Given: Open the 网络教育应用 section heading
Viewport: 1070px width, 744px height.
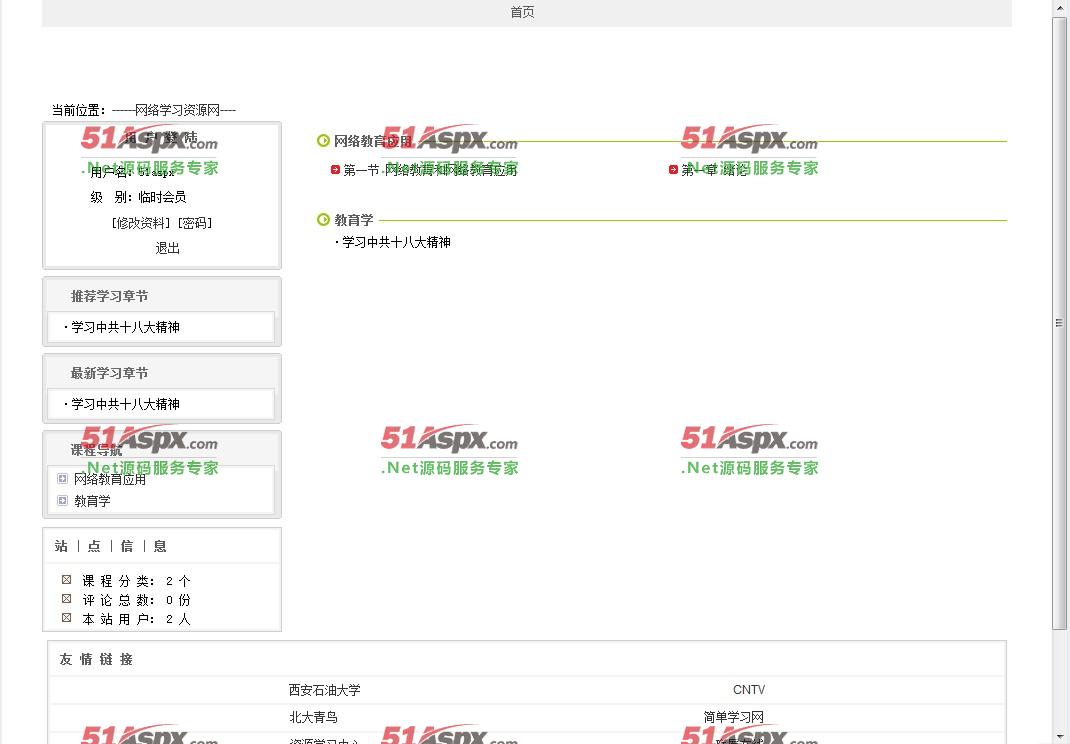Looking at the screenshot, I should click(373, 141).
